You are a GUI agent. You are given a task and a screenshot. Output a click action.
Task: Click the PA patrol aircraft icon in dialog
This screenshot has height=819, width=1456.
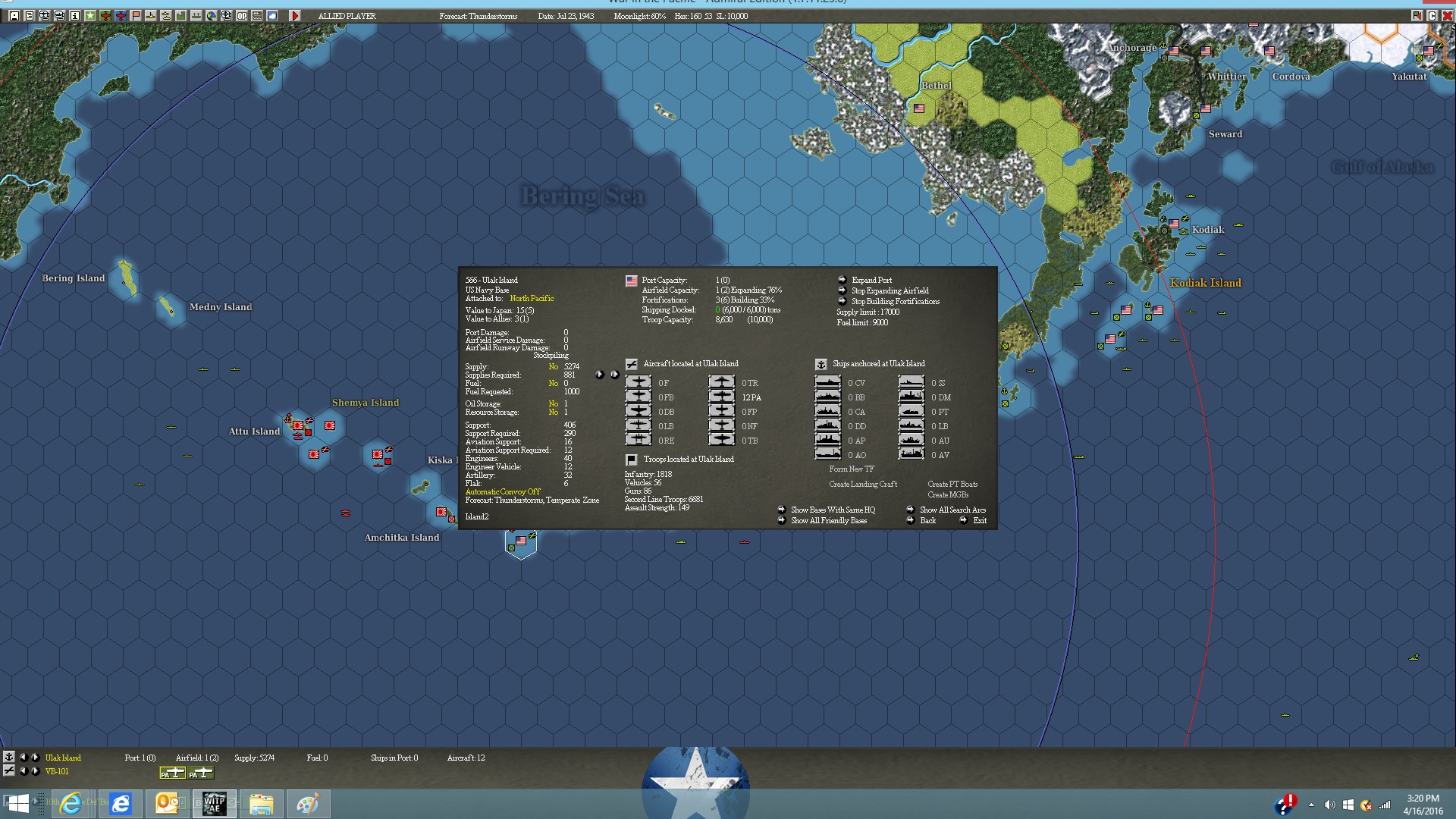[x=721, y=397]
